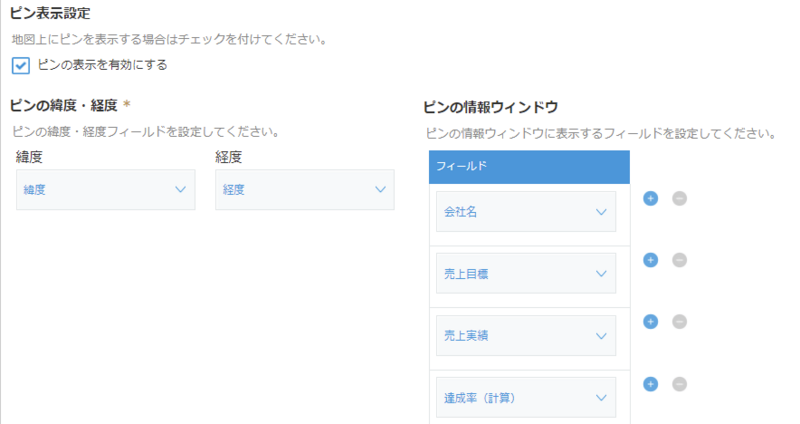The height and width of the screenshot is (424, 800).
Task: Expand the 達成率（計算） field dropdown
Action: pos(526,398)
